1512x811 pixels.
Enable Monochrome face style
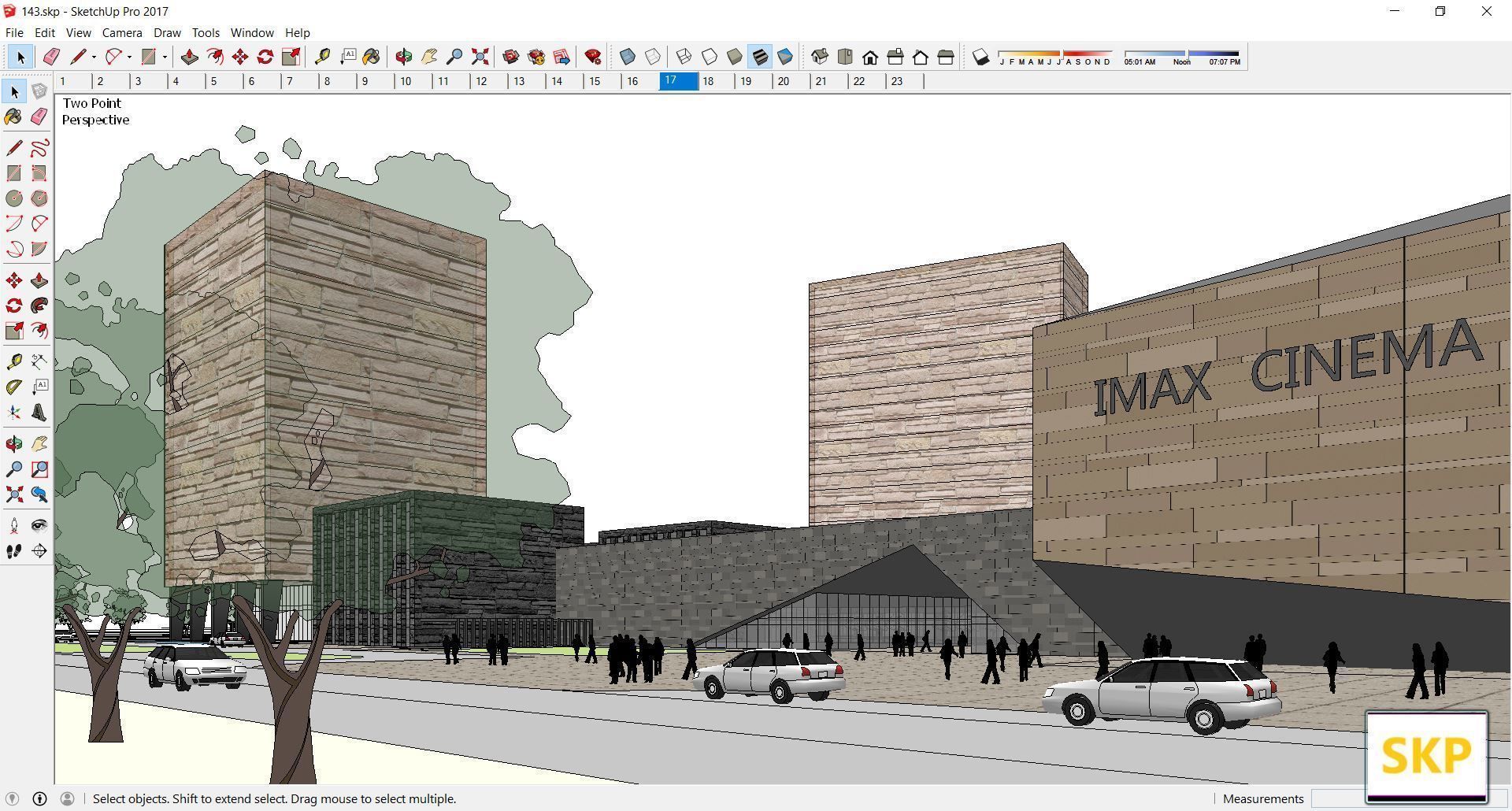785,57
